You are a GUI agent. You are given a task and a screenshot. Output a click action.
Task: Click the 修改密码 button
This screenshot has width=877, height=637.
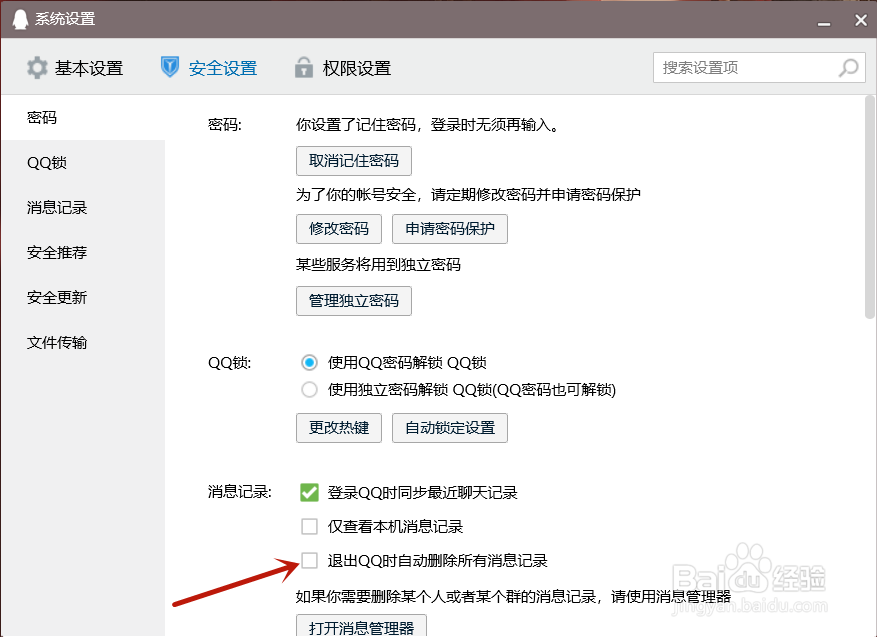tap(338, 228)
